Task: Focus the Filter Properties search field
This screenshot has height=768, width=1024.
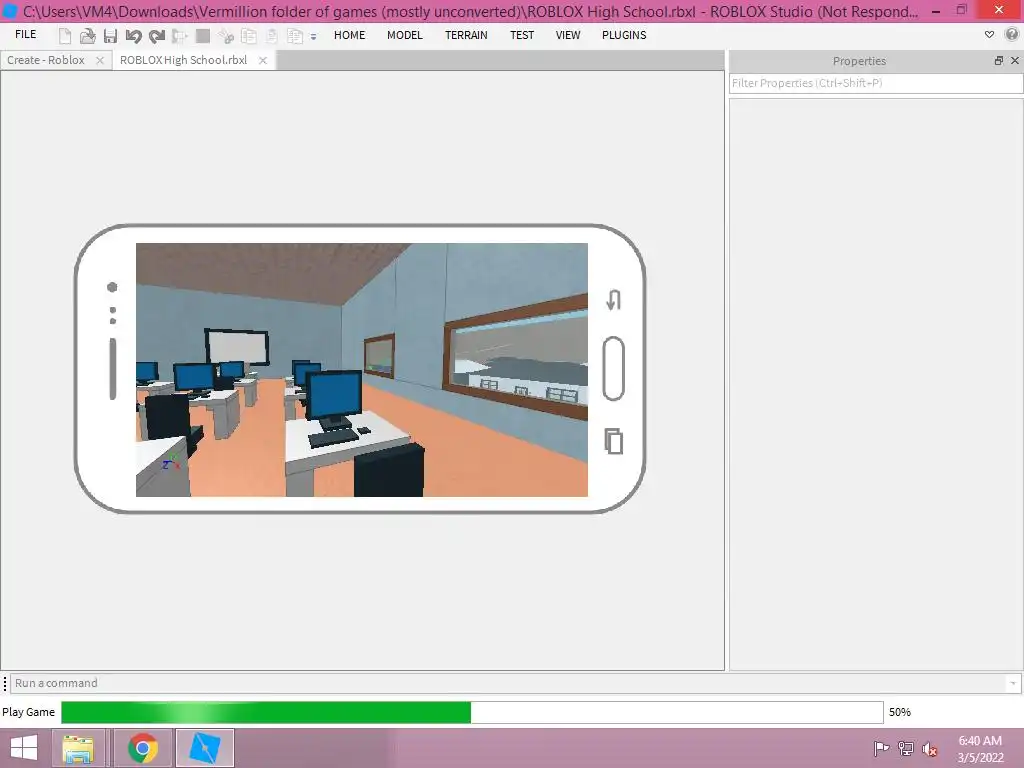Action: pyautogui.click(x=876, y=83)
